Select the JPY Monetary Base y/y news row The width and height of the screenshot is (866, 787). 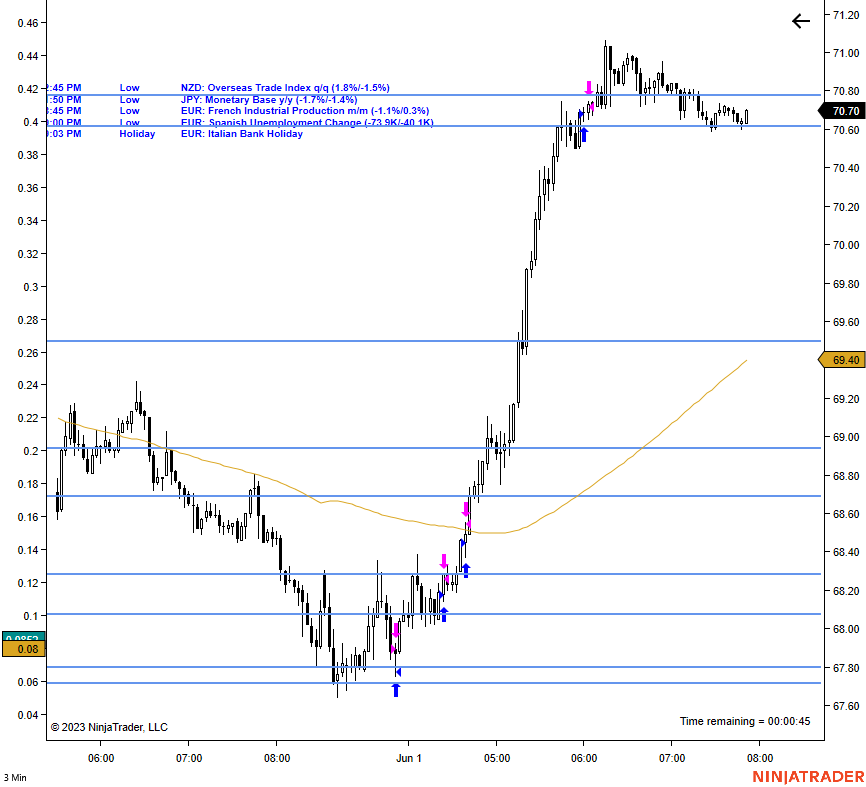coord(202,99)
